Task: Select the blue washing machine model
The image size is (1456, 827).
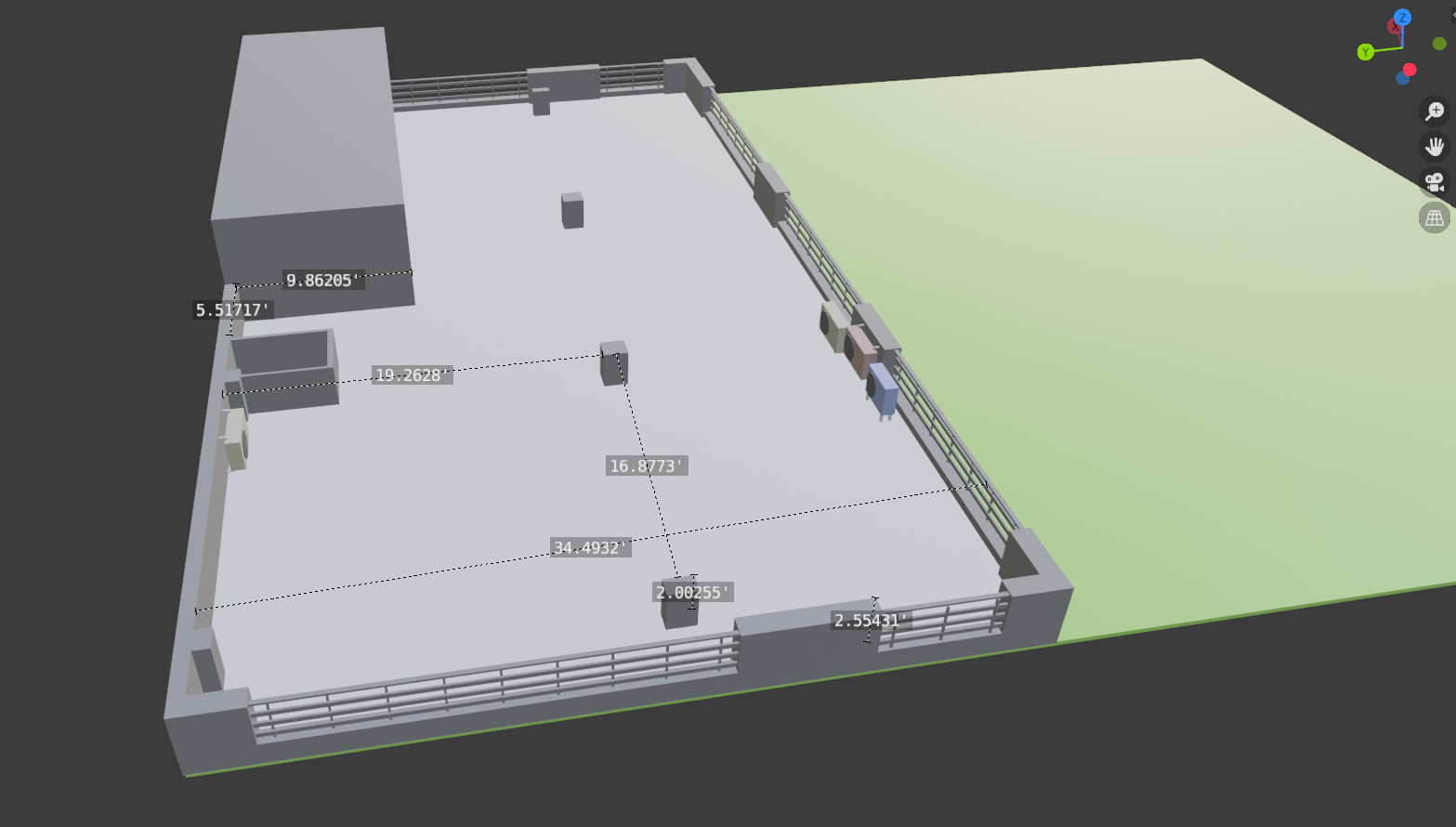Action: click(x=881, y=388)
